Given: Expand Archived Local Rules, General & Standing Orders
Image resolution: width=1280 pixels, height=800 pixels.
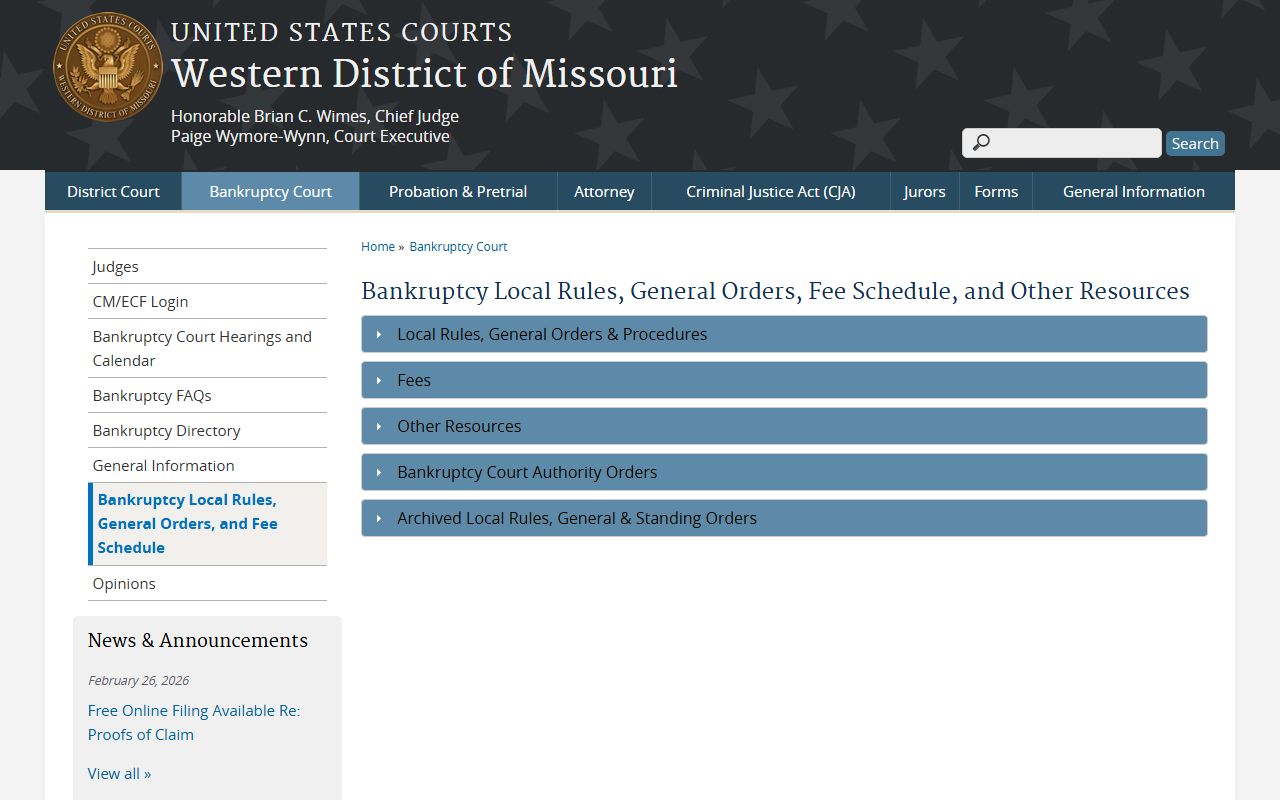Looking at the screenshot, I should (x=784, y=518).
